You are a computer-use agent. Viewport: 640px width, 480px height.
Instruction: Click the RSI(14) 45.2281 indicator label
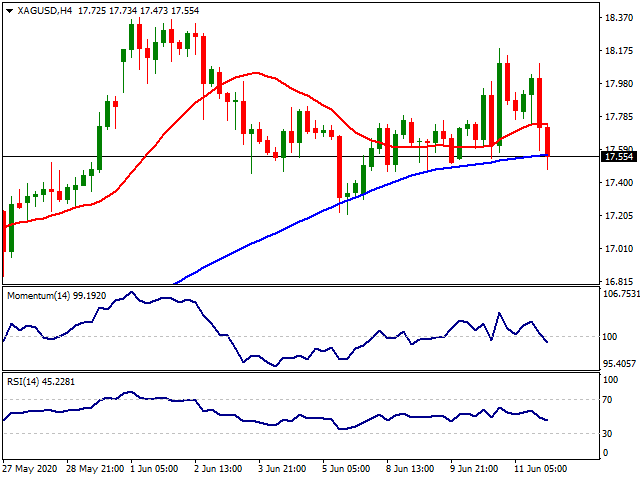pyautogui.click(x=41, y=382)
